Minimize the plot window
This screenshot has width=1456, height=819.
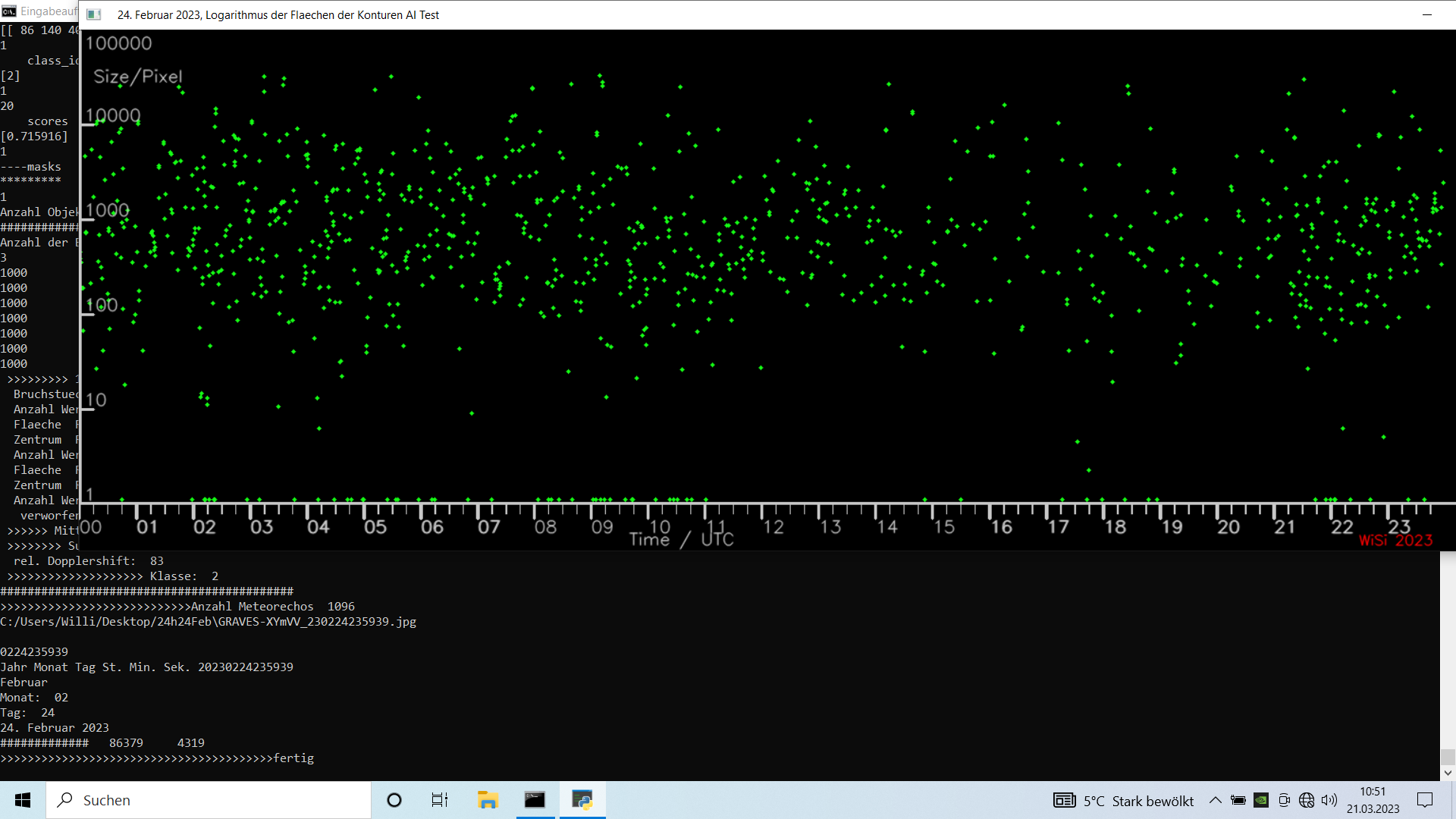[x=1426, y=14]
